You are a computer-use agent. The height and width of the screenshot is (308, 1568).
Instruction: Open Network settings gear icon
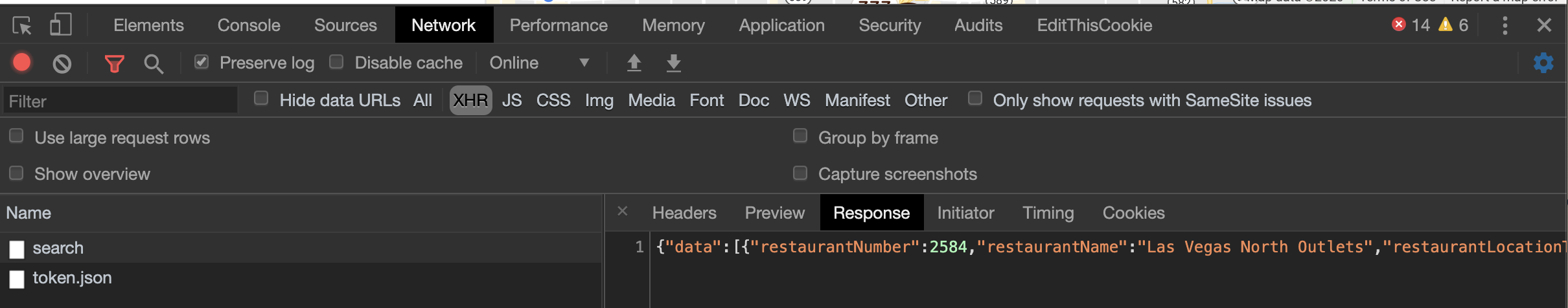(1543, 63)
